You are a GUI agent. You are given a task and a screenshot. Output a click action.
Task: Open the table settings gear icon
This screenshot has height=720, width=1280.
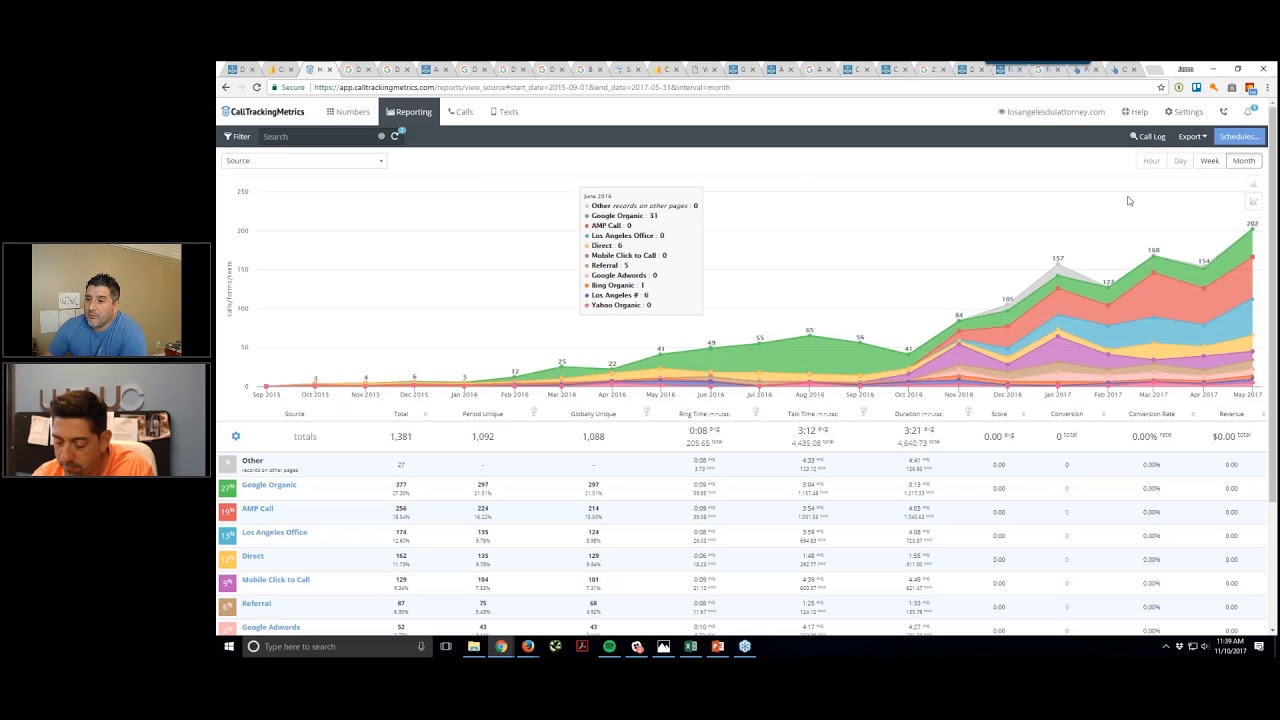point(236,436)
